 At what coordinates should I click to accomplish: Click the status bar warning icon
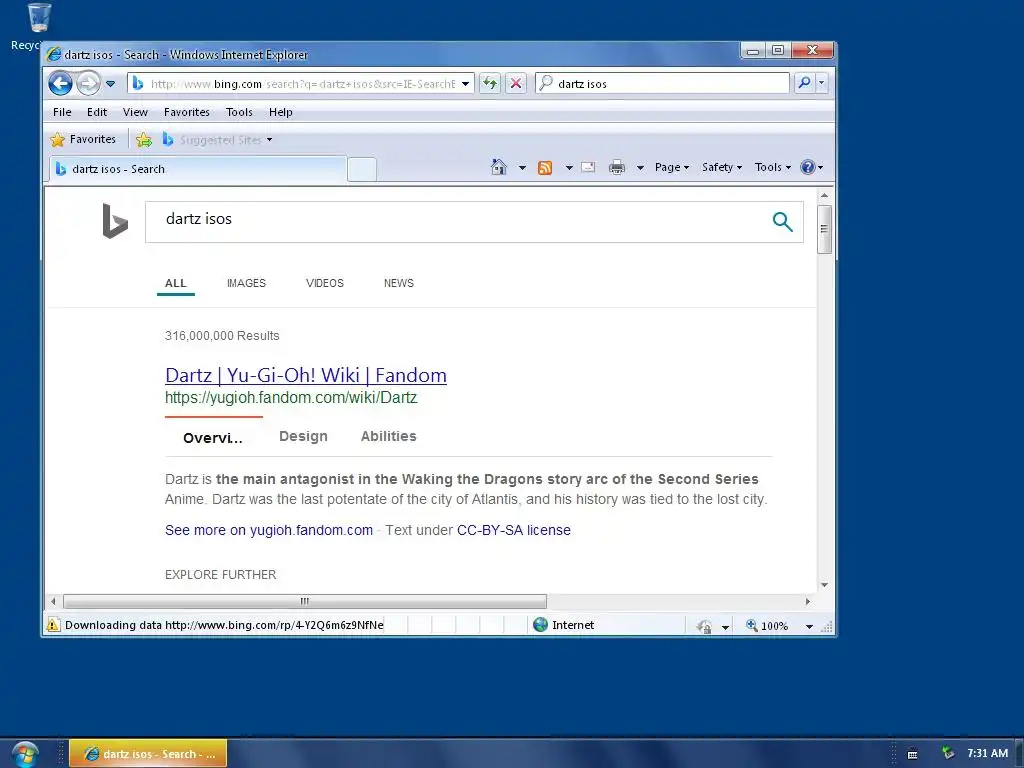tap(53, 624)
